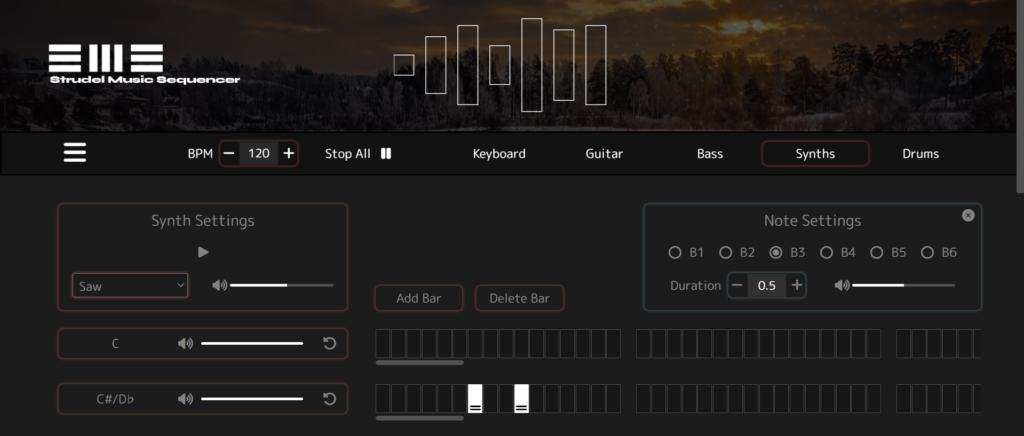
Task: Mute the C note row speaker
Action: pos(185,344)
